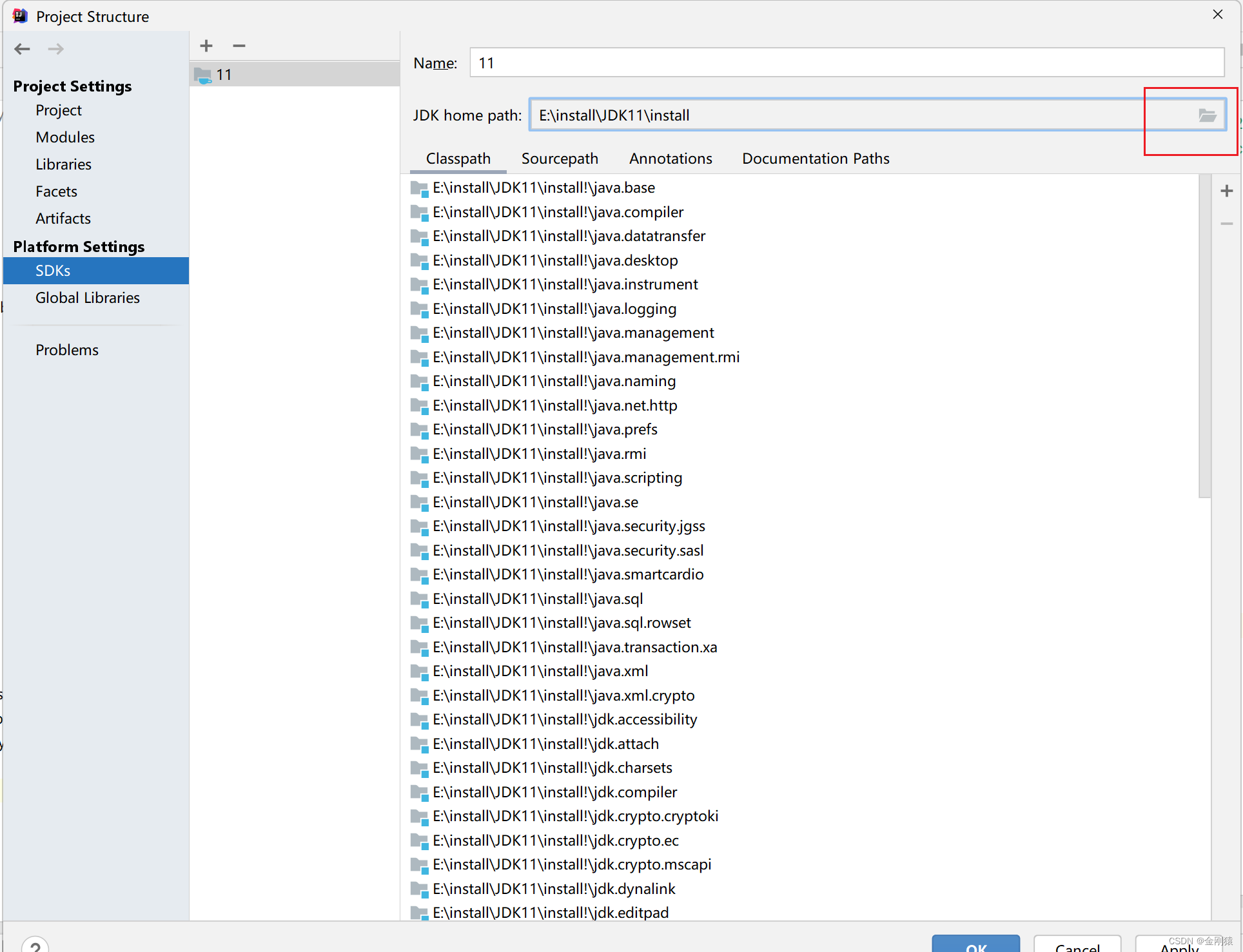Go back with the left arrow icon
The image size is (1243, 952).
coord(23,49)
